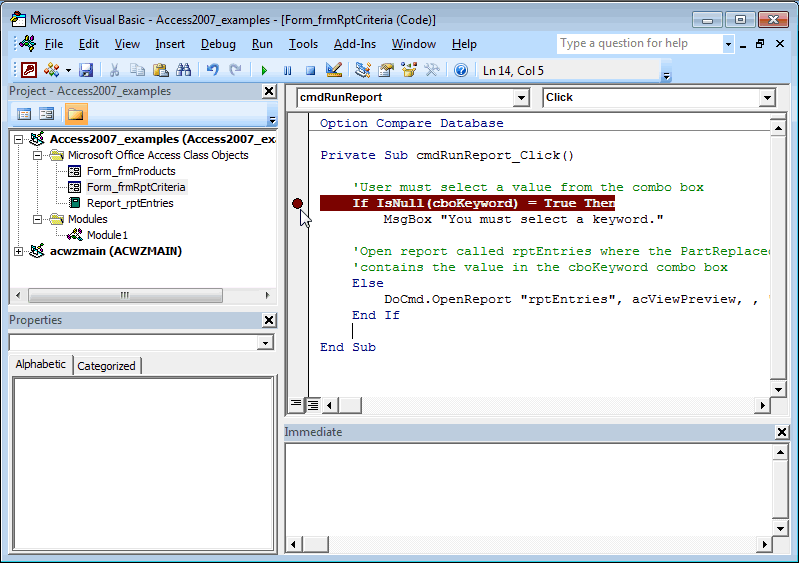
Task: Select acwzmain (ACWZMAIN) project
Action: [116, 251]
